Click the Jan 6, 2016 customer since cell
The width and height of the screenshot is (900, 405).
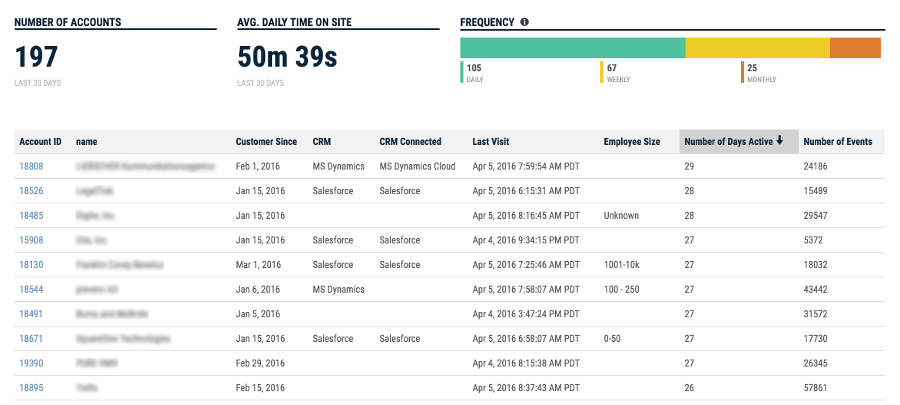258,290
